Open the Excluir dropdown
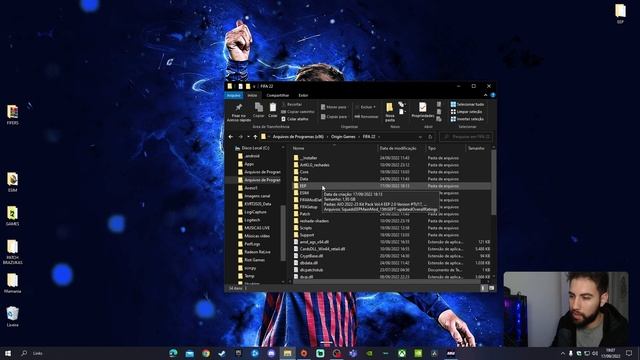Image resolution: width=640 pixels, height=360 pixels. click(366, 107)
